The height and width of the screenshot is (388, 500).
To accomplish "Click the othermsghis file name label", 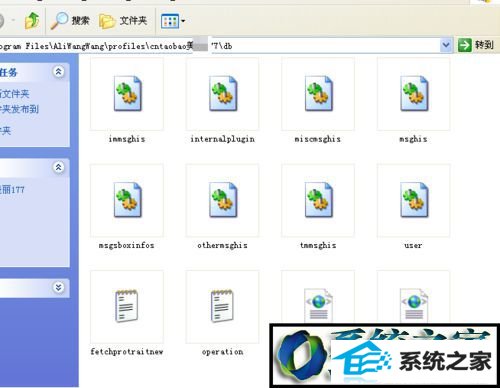I will click(x=222, y=245).
